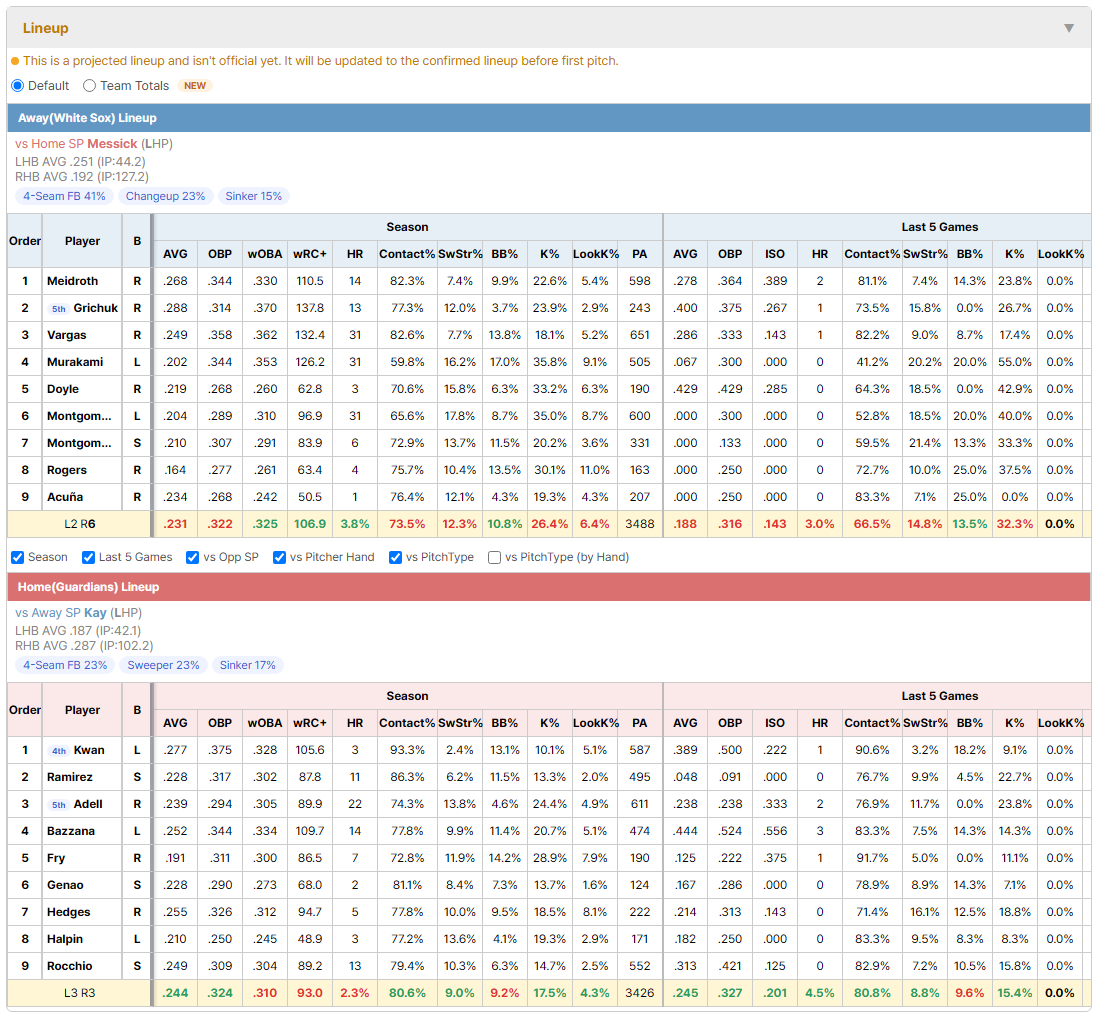Click Bazzana's season wRC+ value 109.7
This screenshot has width=1098, height=1018.
[310, 831]
